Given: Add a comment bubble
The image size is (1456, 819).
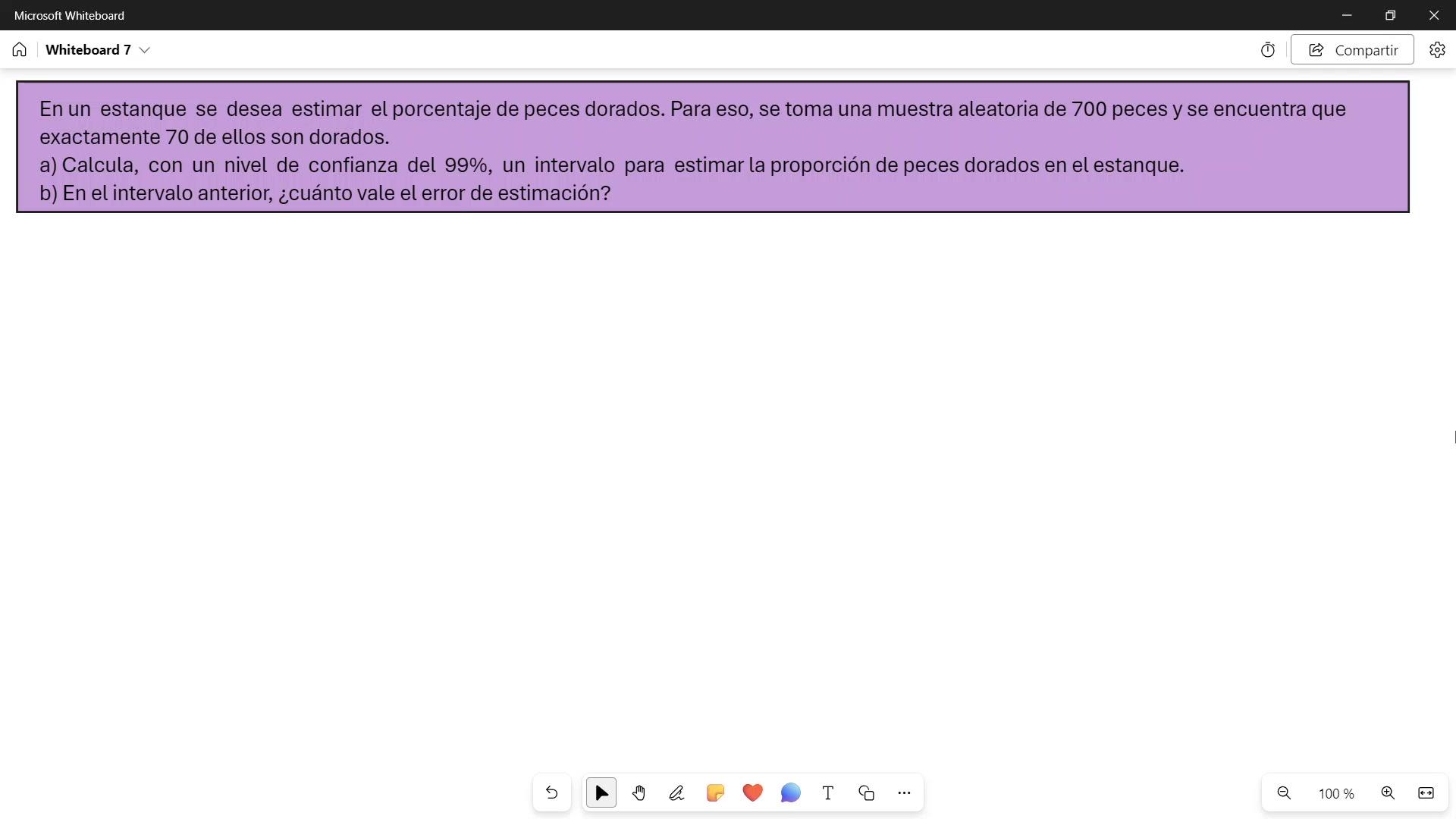Looking at the screenshot, I should pyautogui.click(x=790, y=793).
